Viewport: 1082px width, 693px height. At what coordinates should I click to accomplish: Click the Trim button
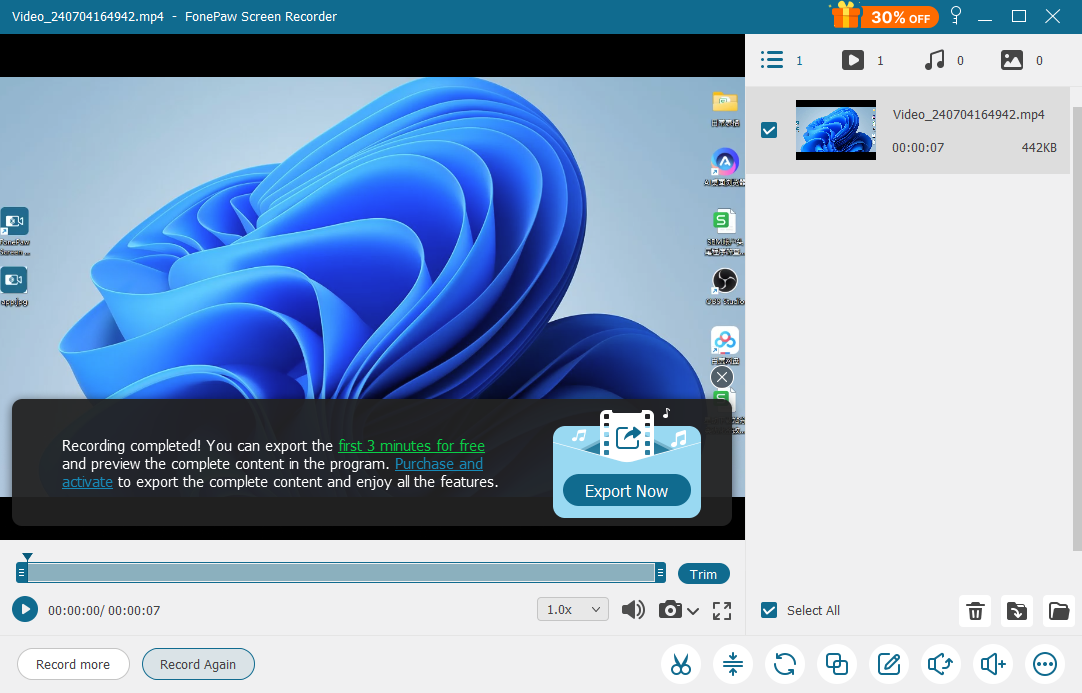(x=703, y=574)
